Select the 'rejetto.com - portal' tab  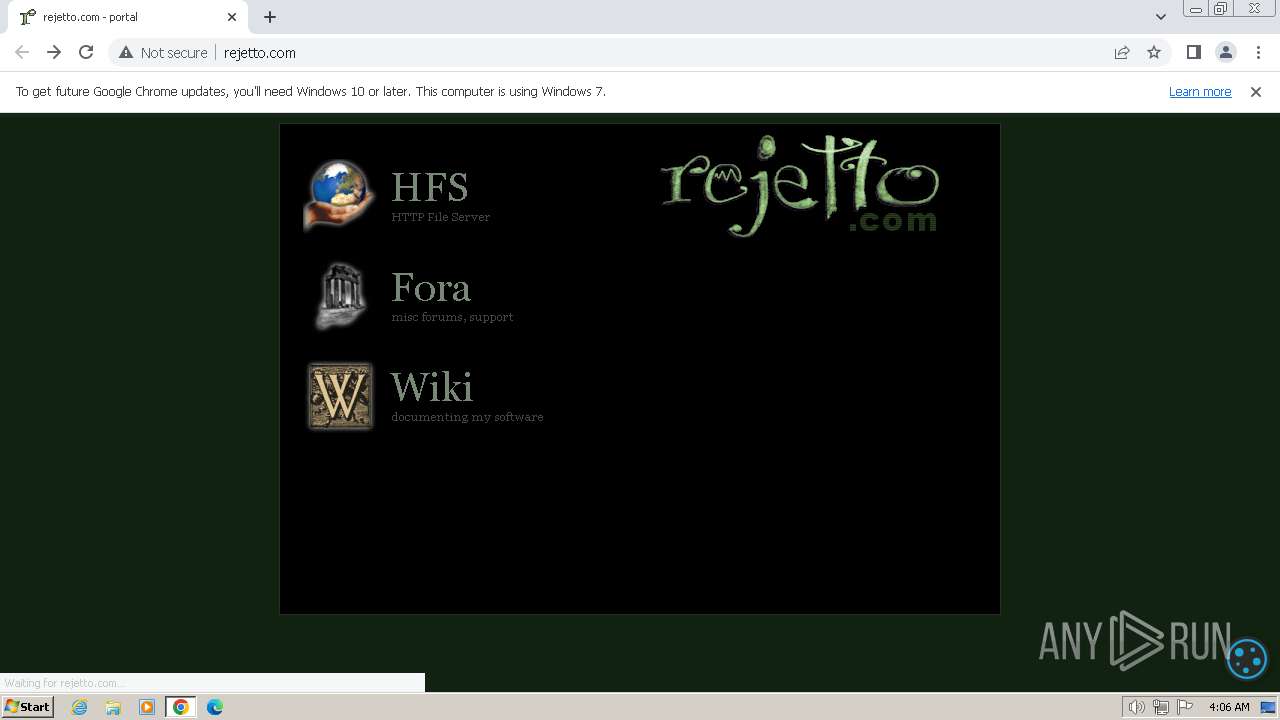coord(128,17)
